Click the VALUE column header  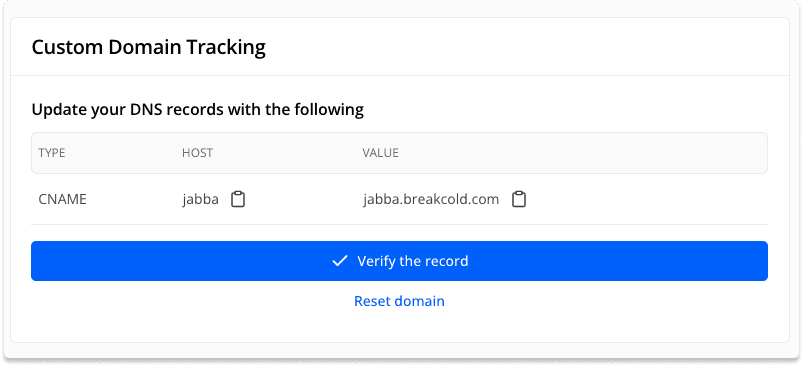click(381, 153)
